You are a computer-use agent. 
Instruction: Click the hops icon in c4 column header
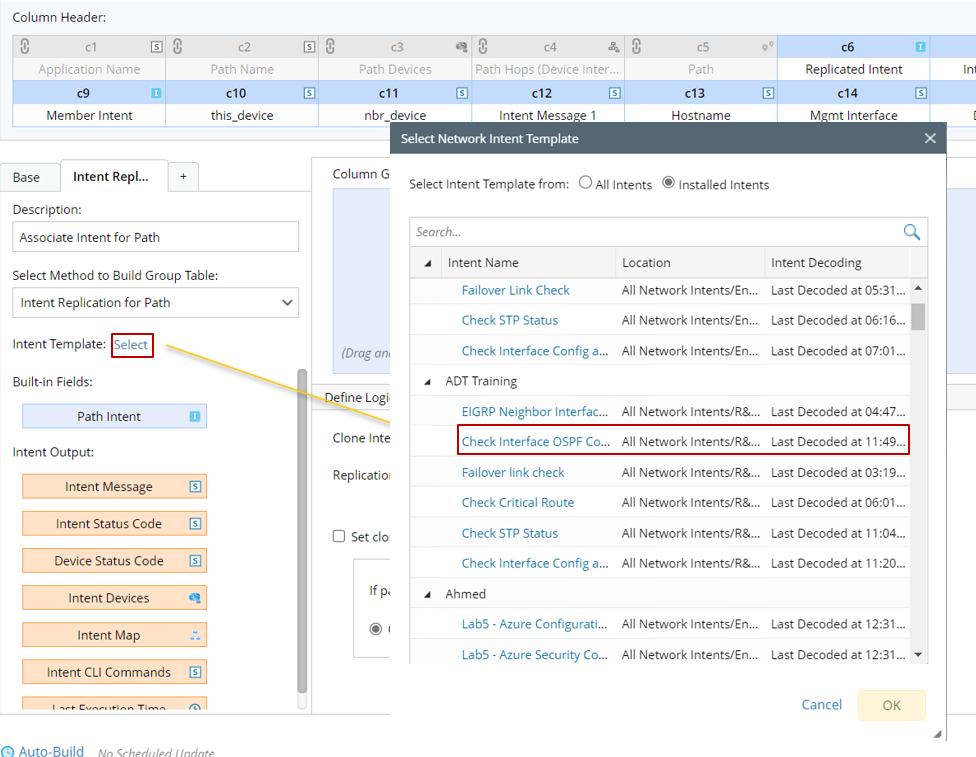point(614,47)
